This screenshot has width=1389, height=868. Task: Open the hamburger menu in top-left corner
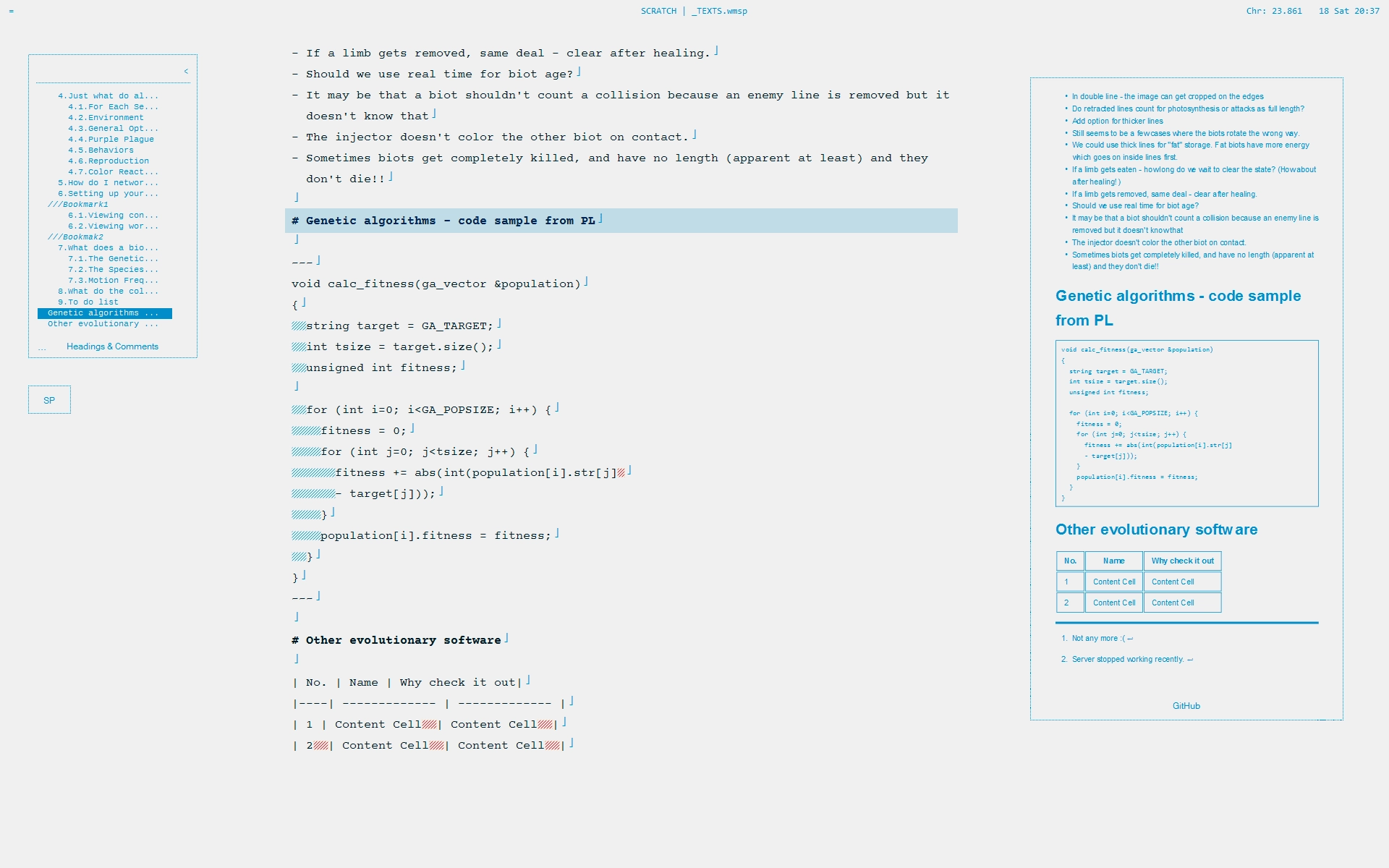tap(12, 11)
